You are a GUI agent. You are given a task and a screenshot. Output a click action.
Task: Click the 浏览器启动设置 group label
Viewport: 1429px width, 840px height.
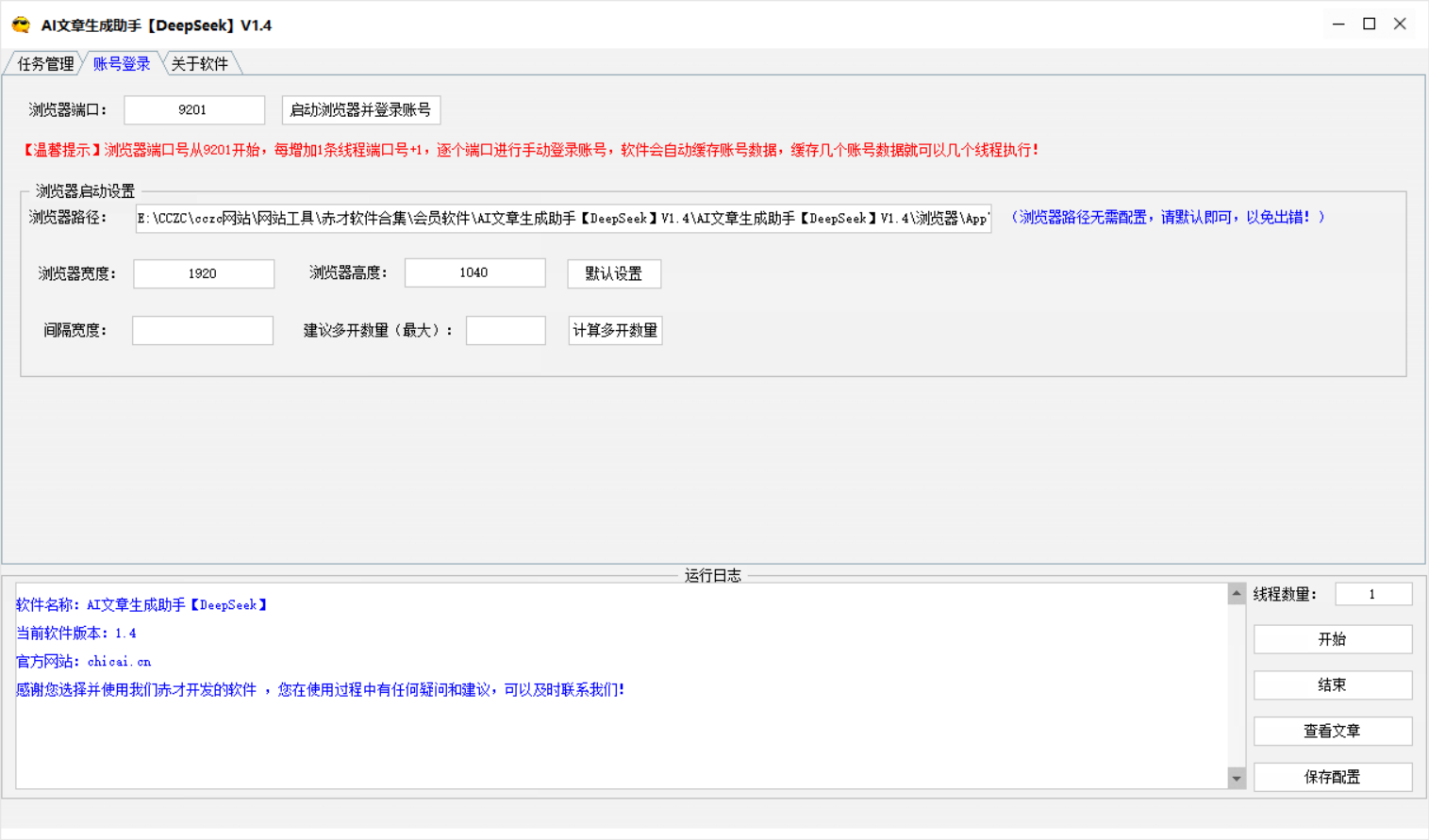85,191
